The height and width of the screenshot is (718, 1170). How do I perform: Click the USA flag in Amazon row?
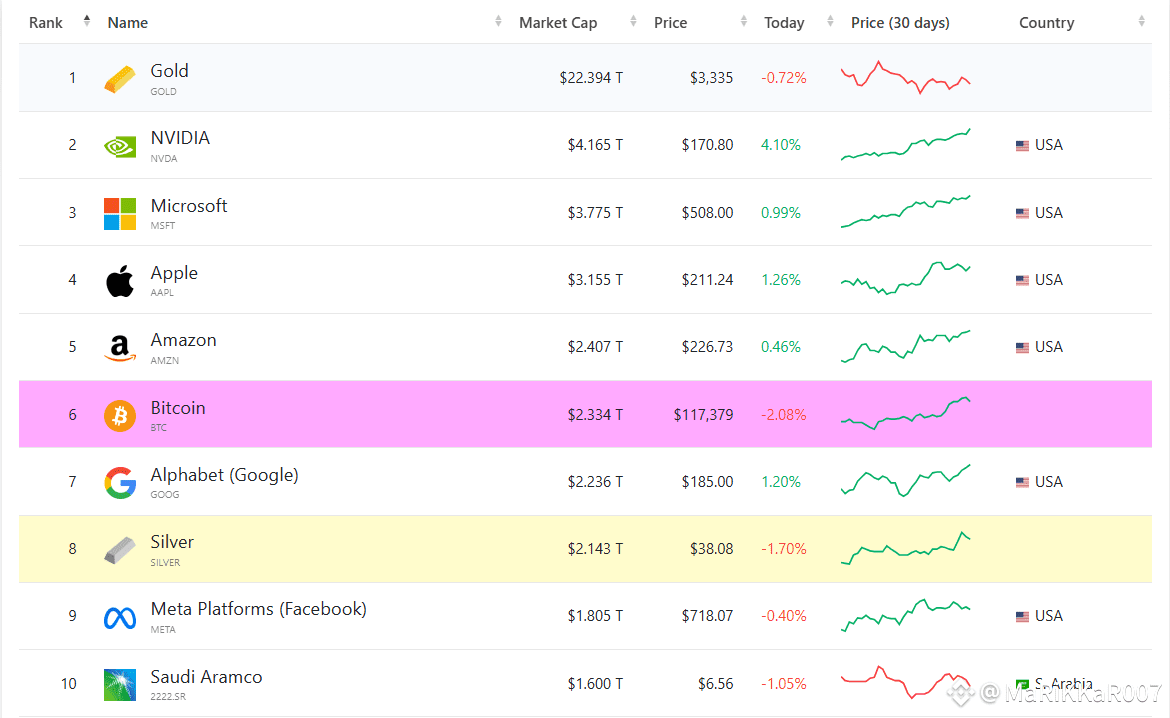(x=1022, y=347)
